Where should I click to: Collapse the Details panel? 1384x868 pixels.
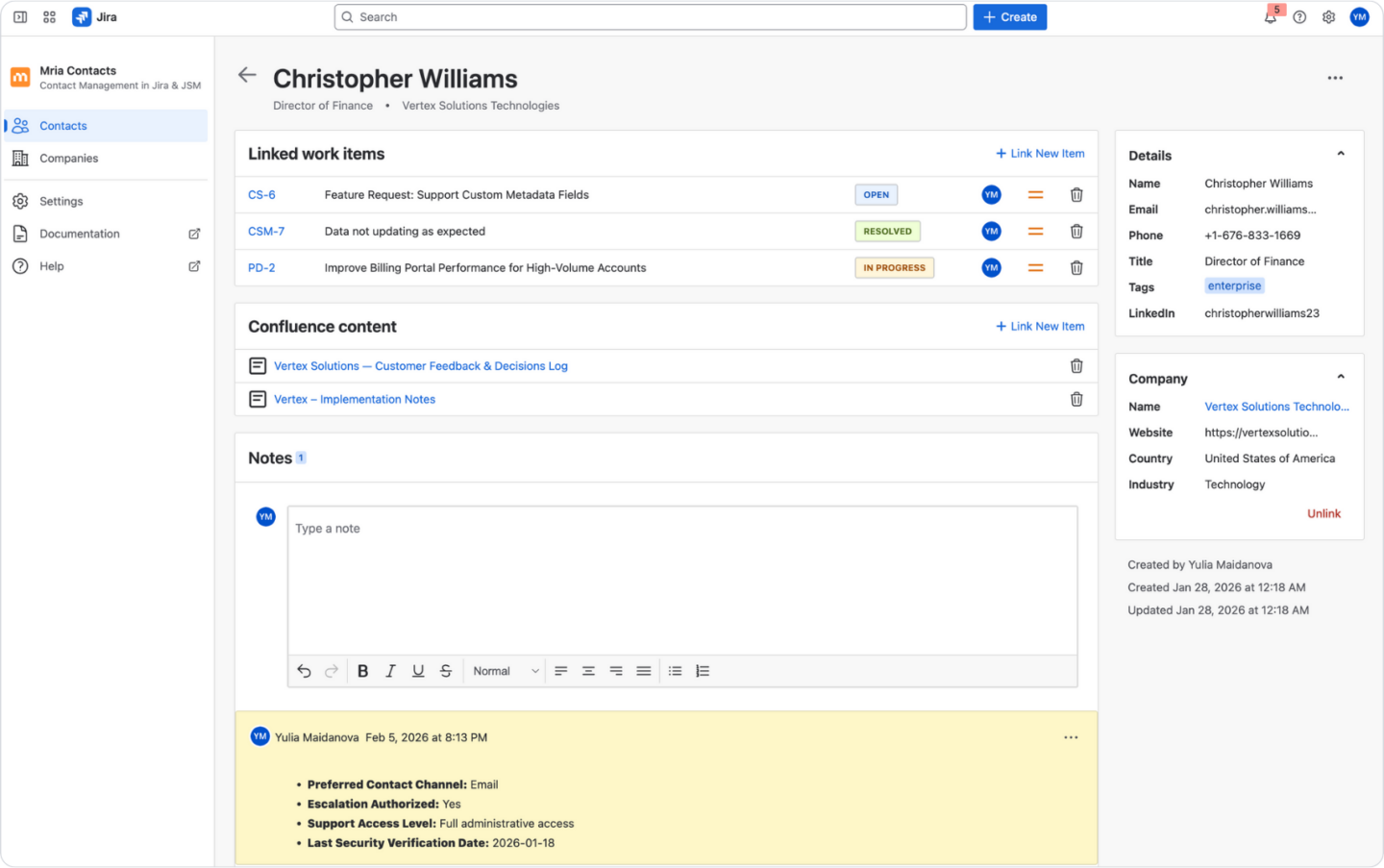[x=1341, y=153]
